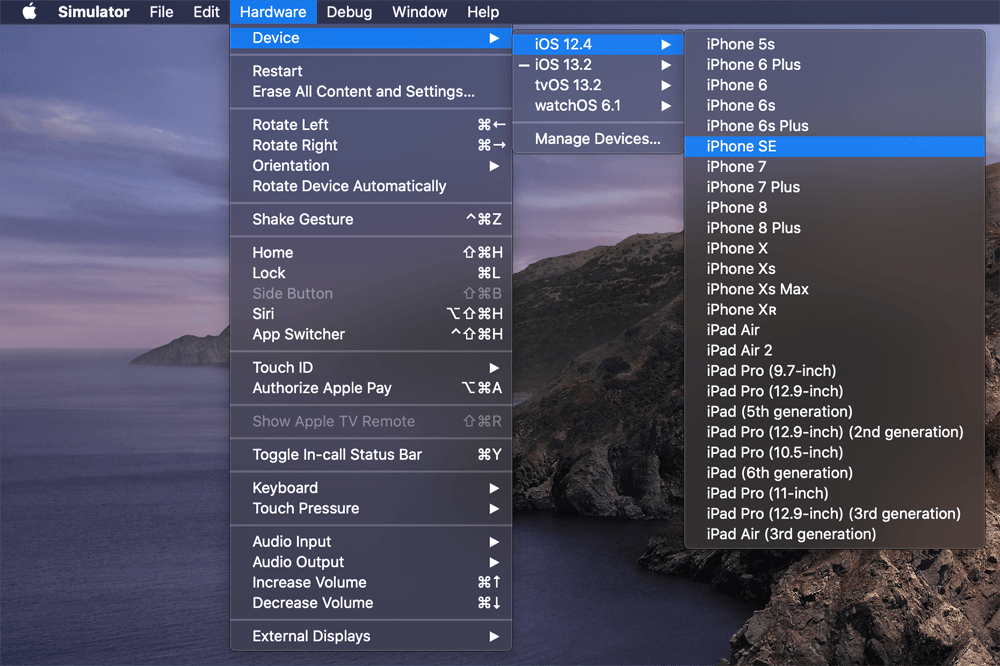Image resolution: width=1000 pixels, height=666 pixels.
Task: Choose iPhone 8 Plus simulator
Action: 835,228
